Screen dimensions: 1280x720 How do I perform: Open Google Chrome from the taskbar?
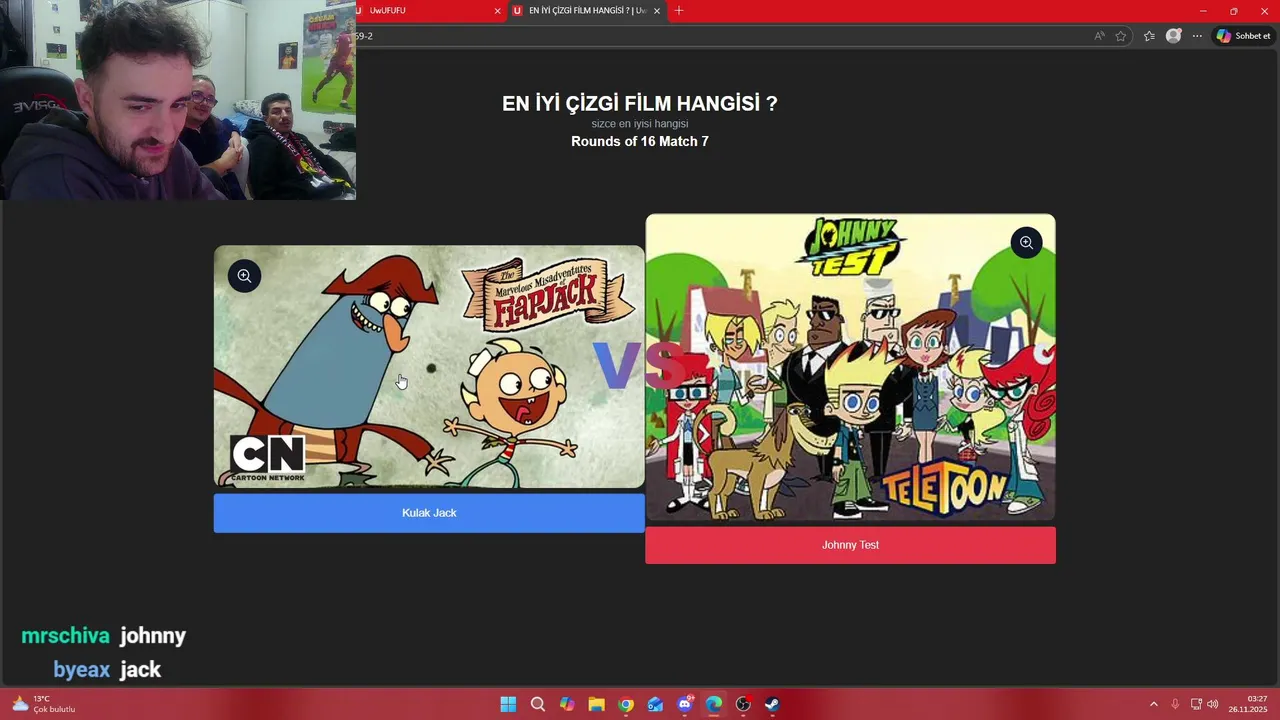click(x=626, y=704)
